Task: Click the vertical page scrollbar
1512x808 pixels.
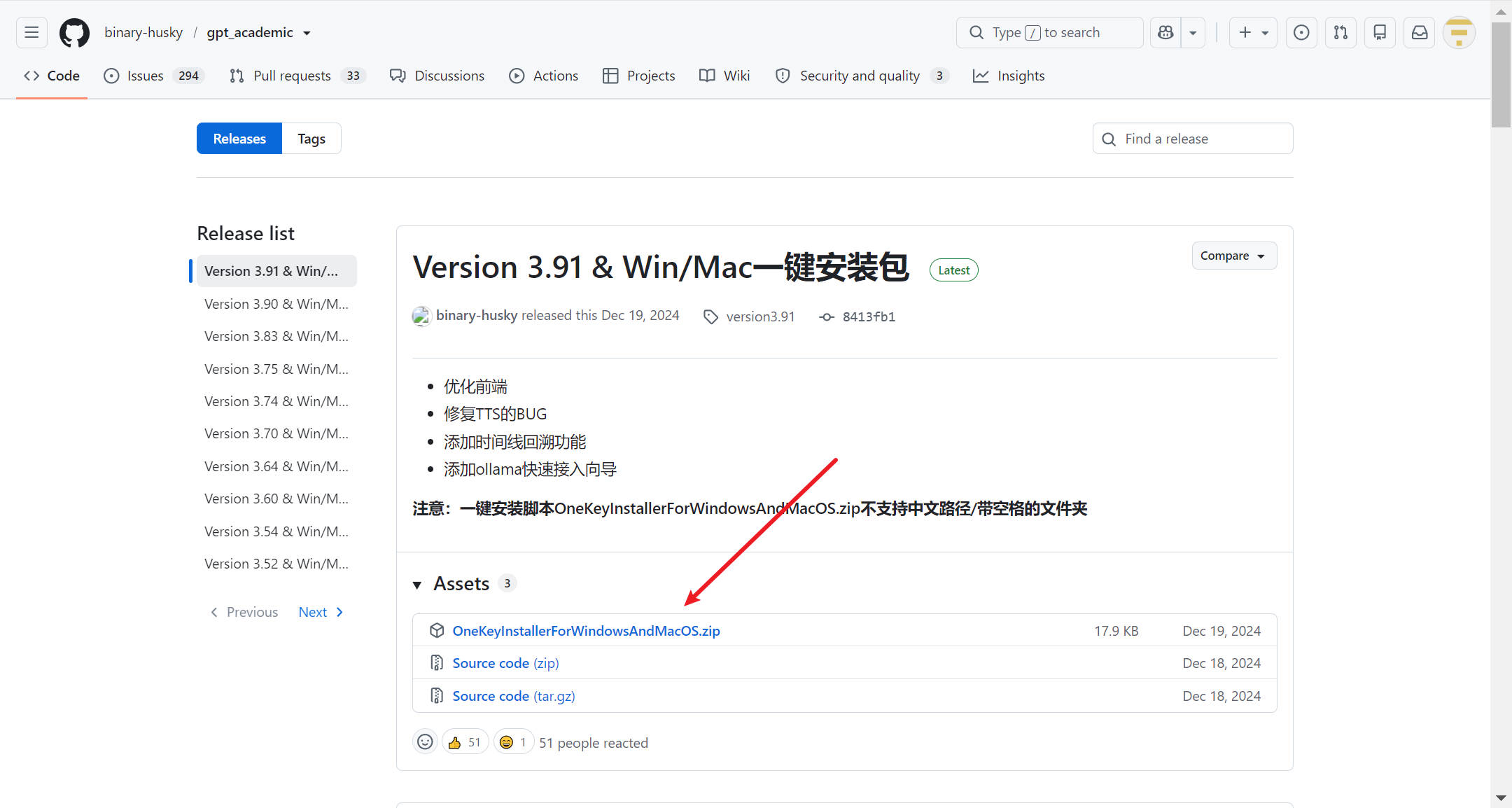Action: (x=1501, y=76)
